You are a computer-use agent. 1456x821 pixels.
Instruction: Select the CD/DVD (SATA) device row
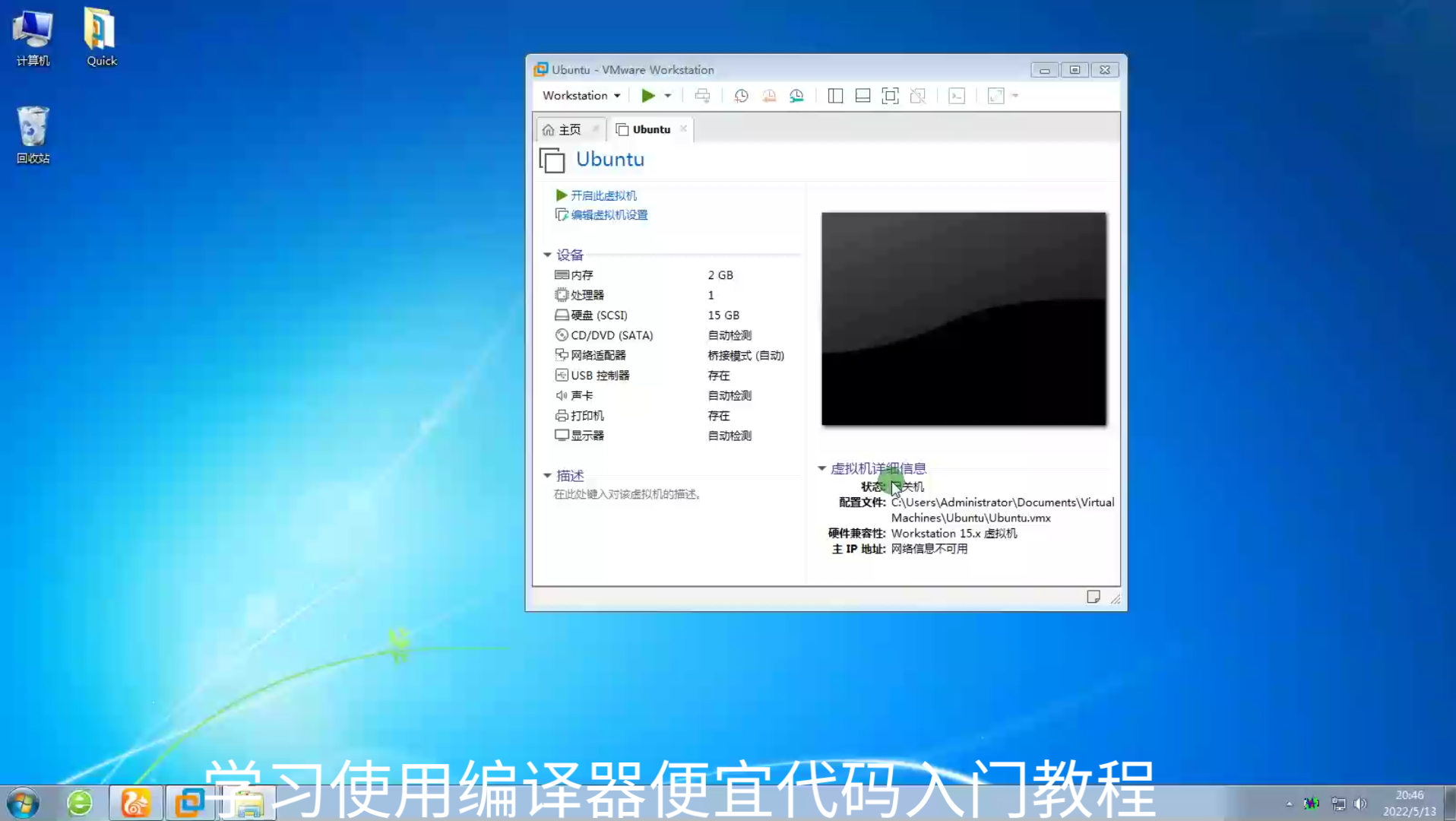(676, 335)
